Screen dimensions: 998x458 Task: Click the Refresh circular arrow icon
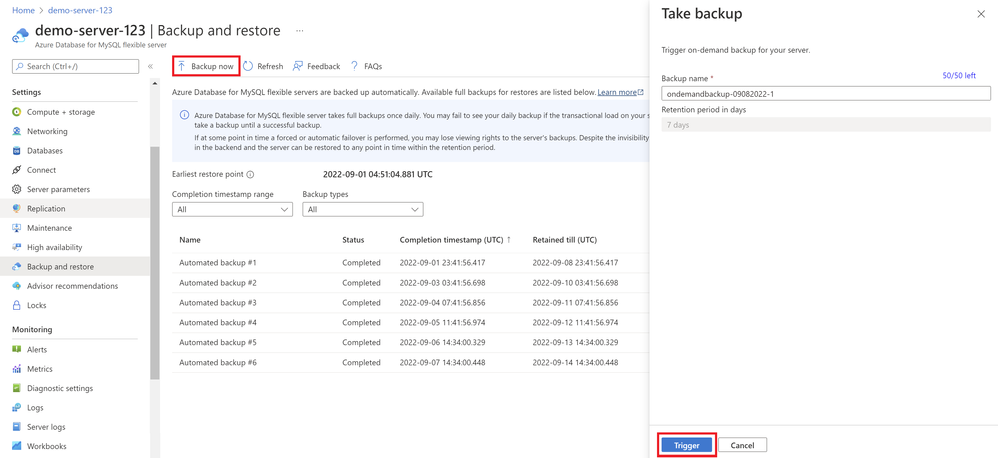tap(248, 66)
